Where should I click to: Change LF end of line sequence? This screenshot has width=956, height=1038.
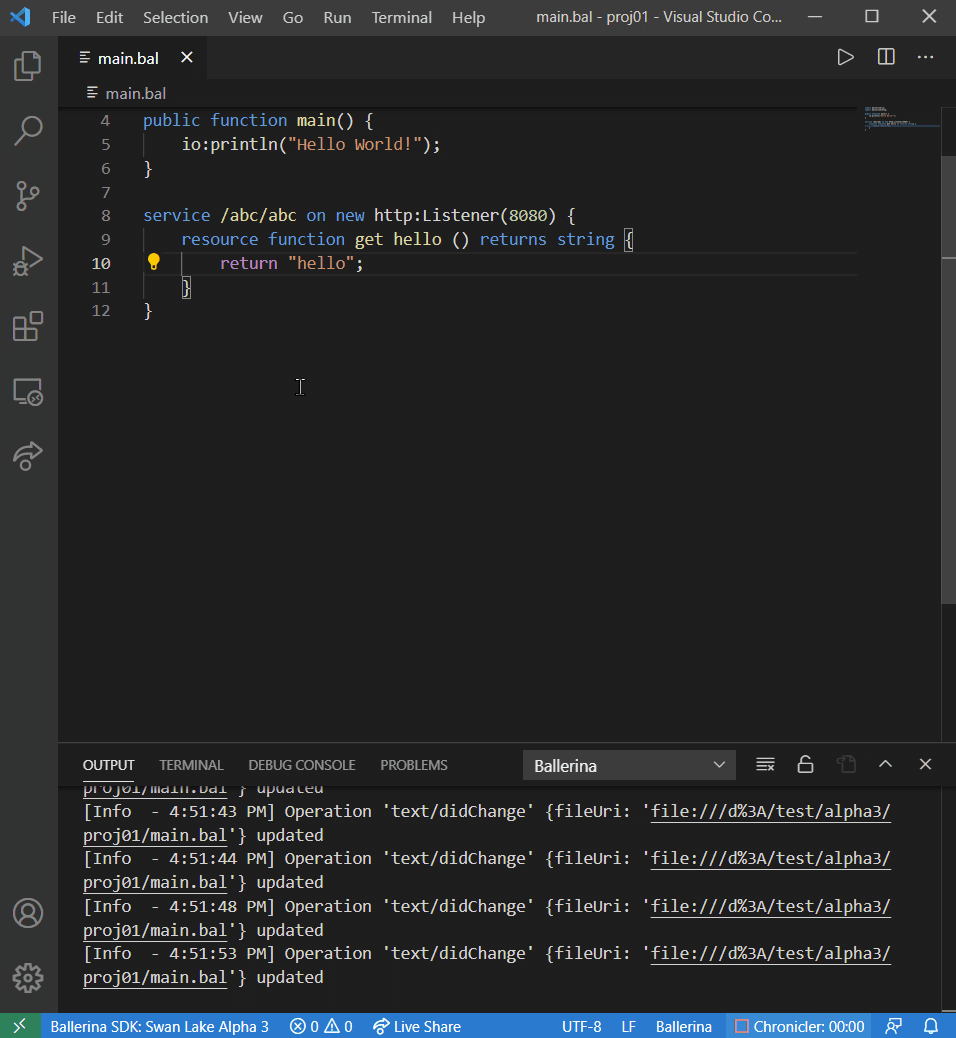[x=628, y=1026]
